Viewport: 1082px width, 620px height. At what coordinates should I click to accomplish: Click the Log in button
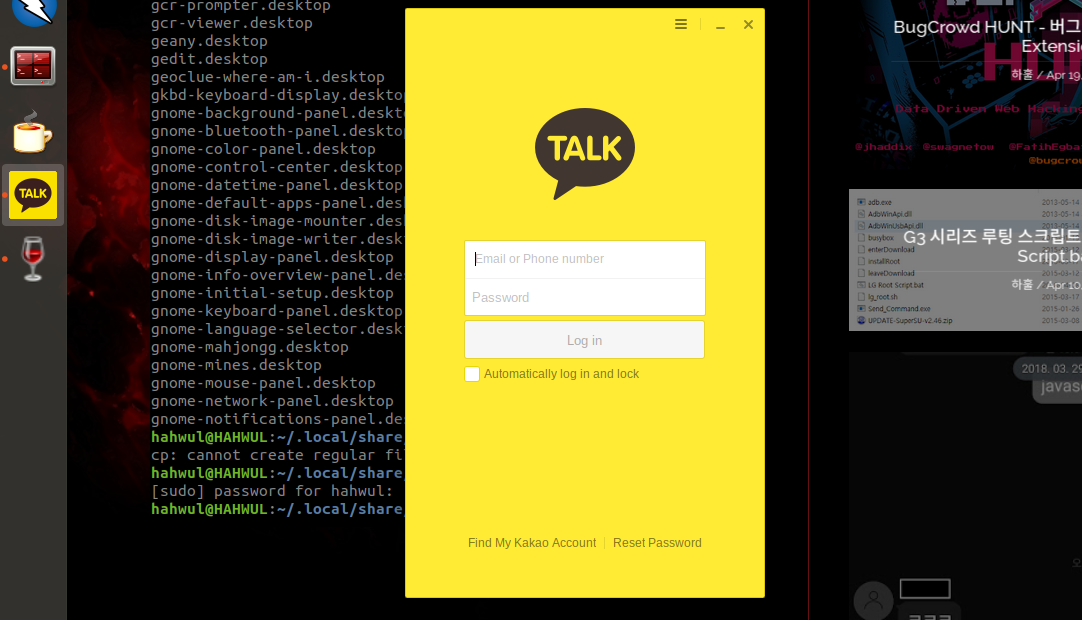[584, 340]
